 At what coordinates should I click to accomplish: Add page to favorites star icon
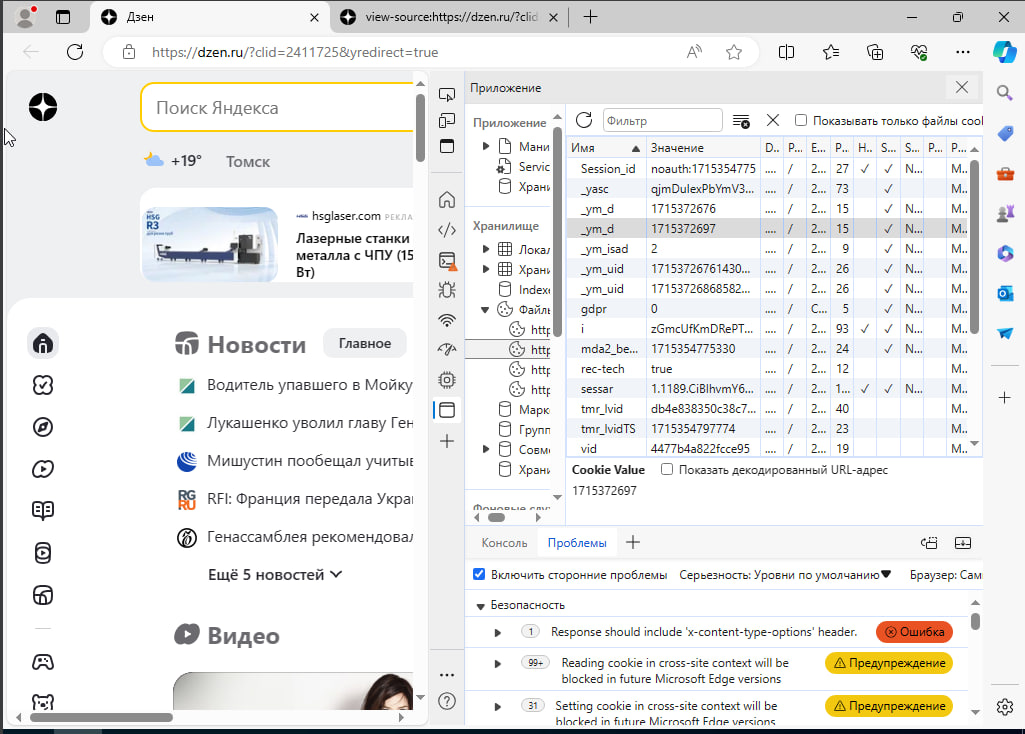pos(734,52)
